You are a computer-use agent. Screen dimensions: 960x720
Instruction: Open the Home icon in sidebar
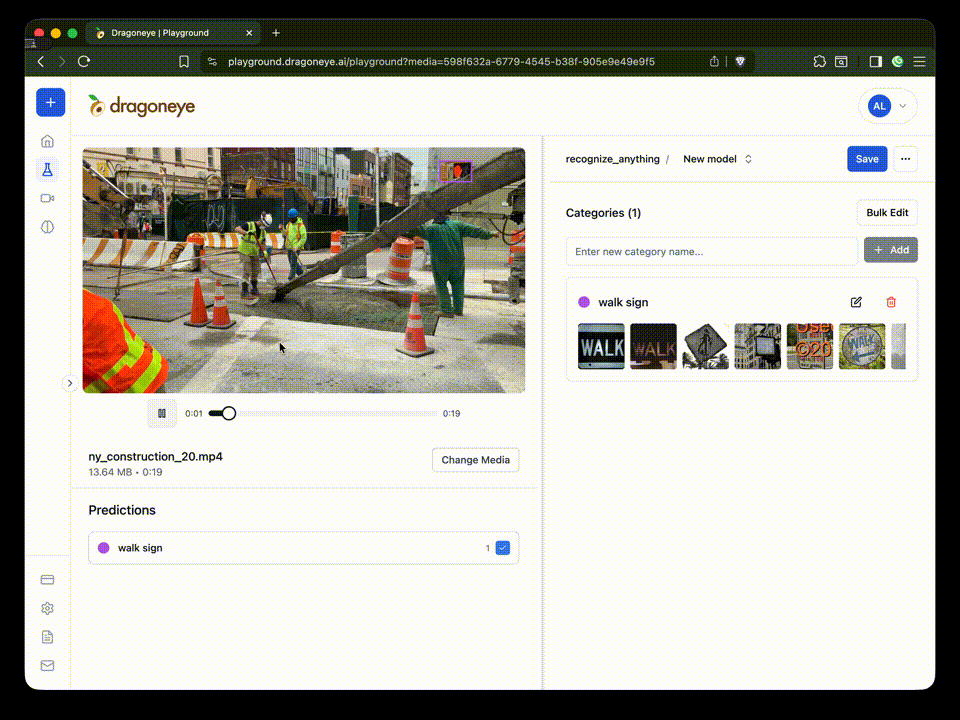tap(47, 141)
